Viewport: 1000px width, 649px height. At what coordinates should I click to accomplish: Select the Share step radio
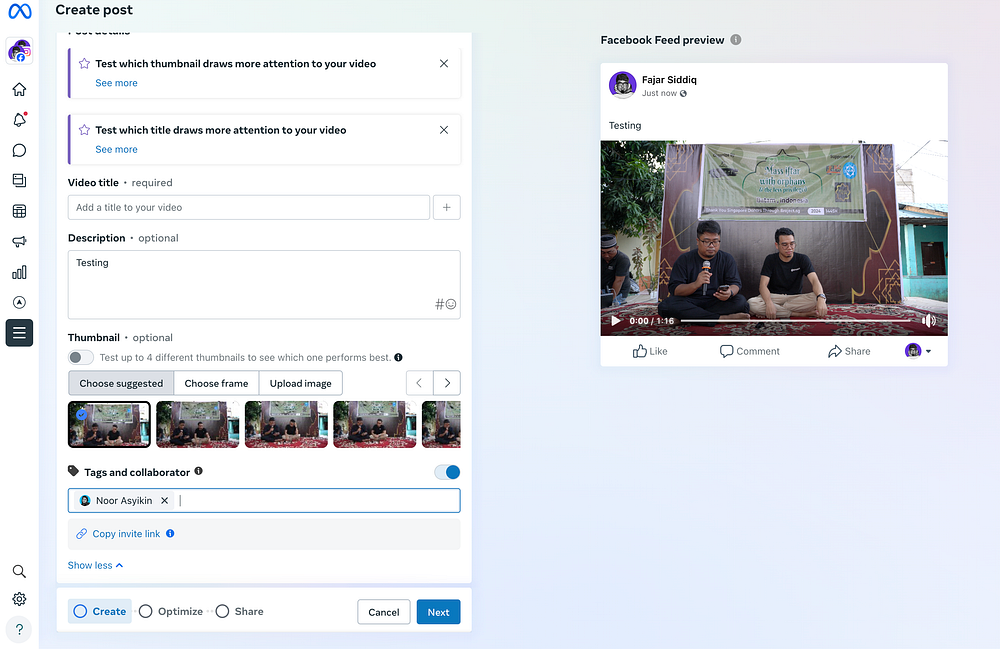coord(222,611)
